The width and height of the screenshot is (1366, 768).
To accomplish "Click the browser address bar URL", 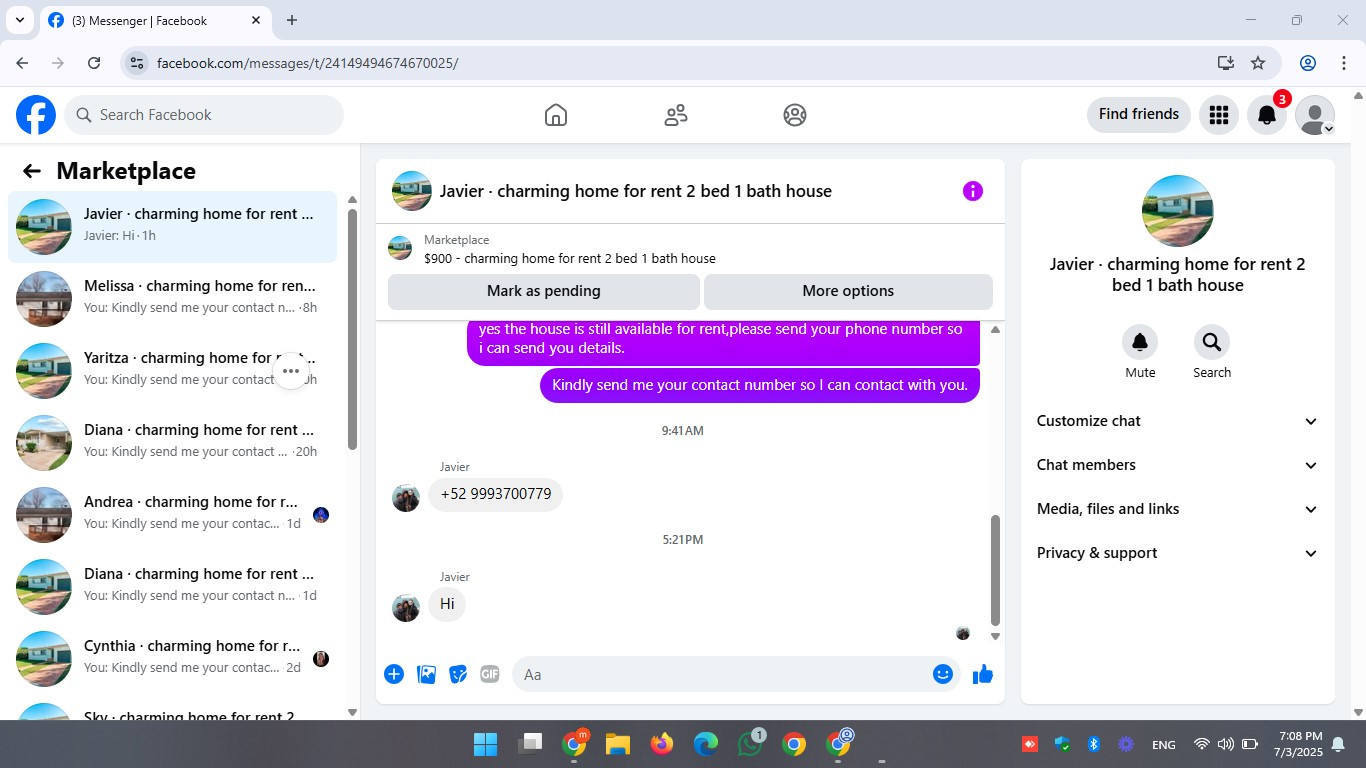I will (x=308, y=63).
